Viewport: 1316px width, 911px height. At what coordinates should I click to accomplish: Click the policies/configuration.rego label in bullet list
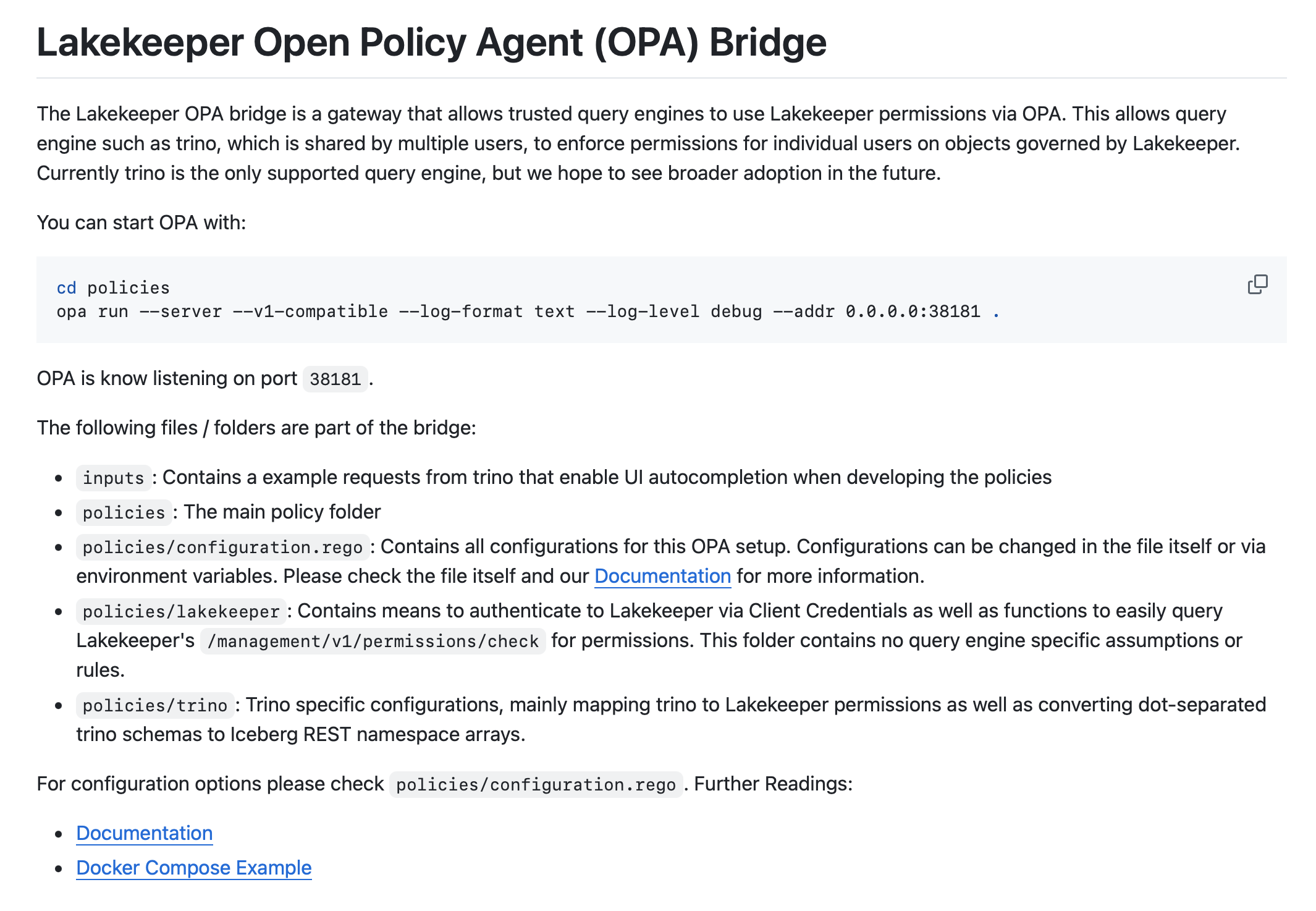coord(222,547)
